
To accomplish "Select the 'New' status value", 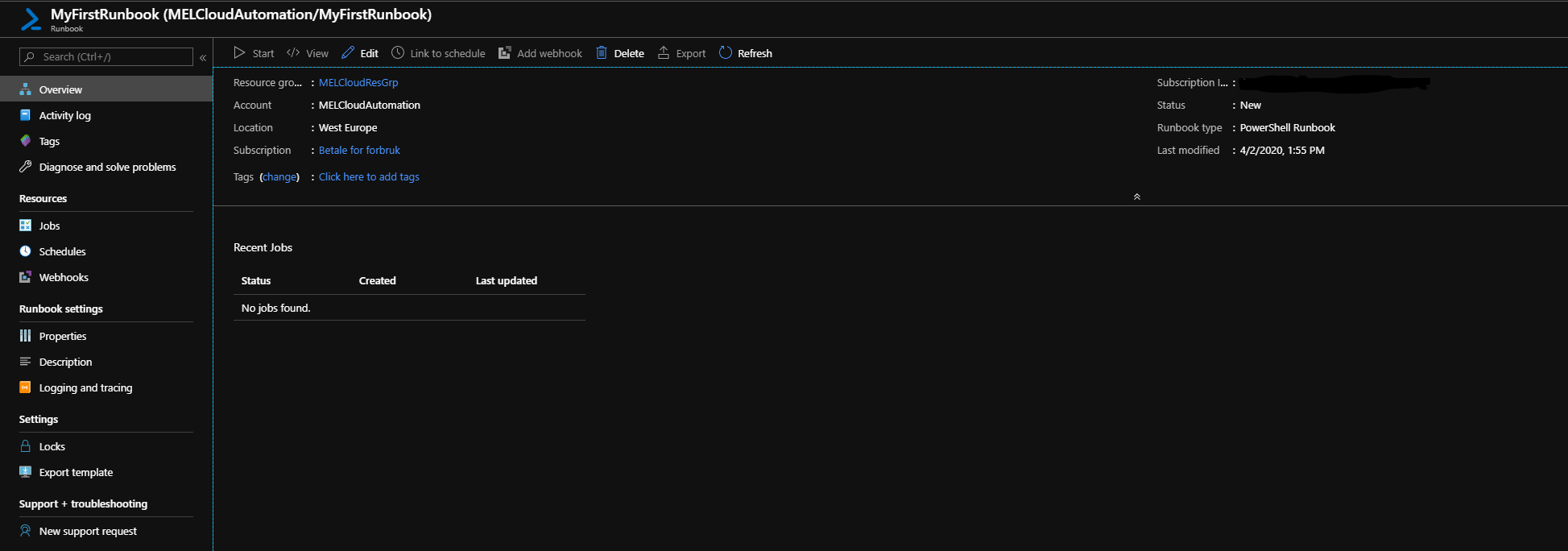I will click(x=1251, y=105).
